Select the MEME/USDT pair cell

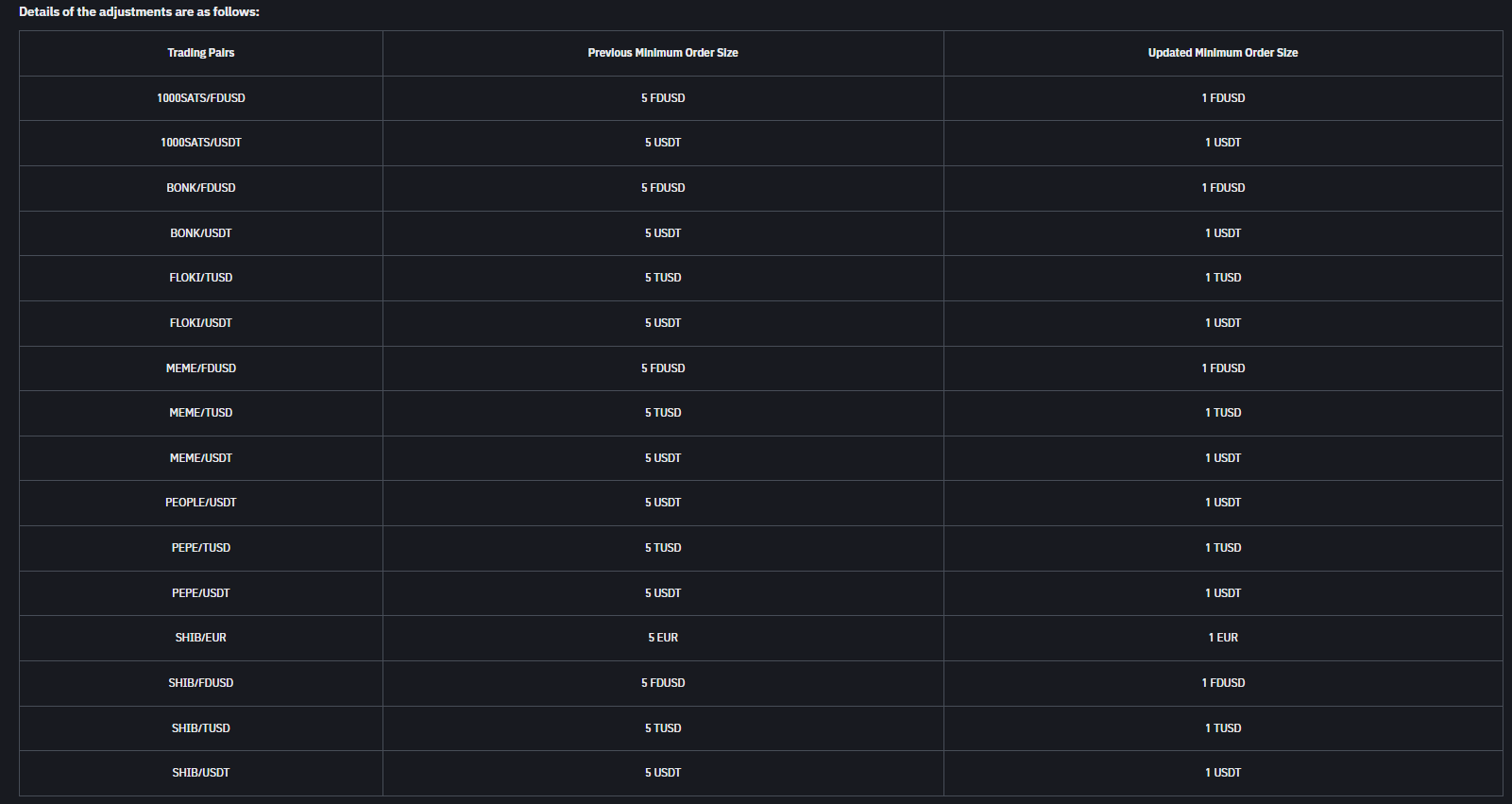[200, 458]
